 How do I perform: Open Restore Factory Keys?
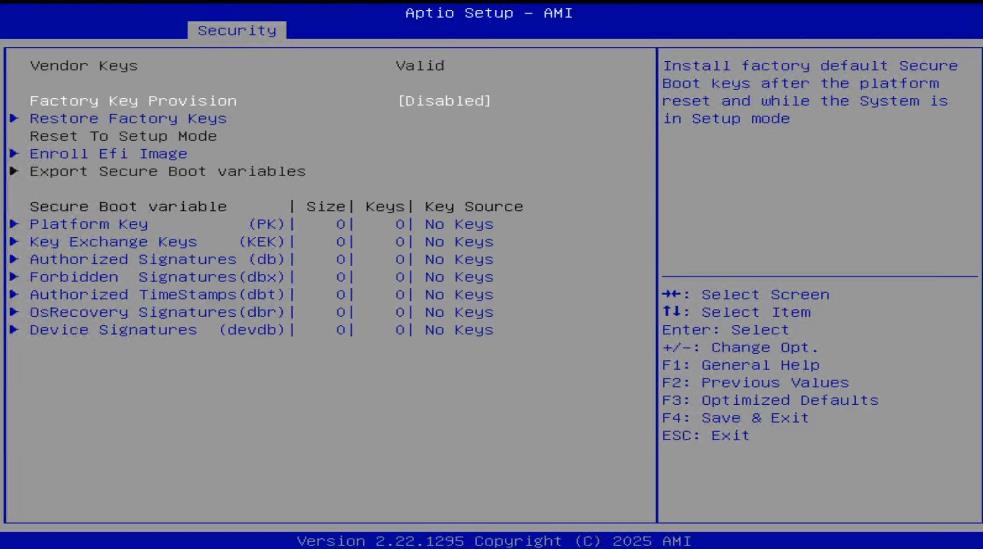pyautogui.click(x=128, y=118)
